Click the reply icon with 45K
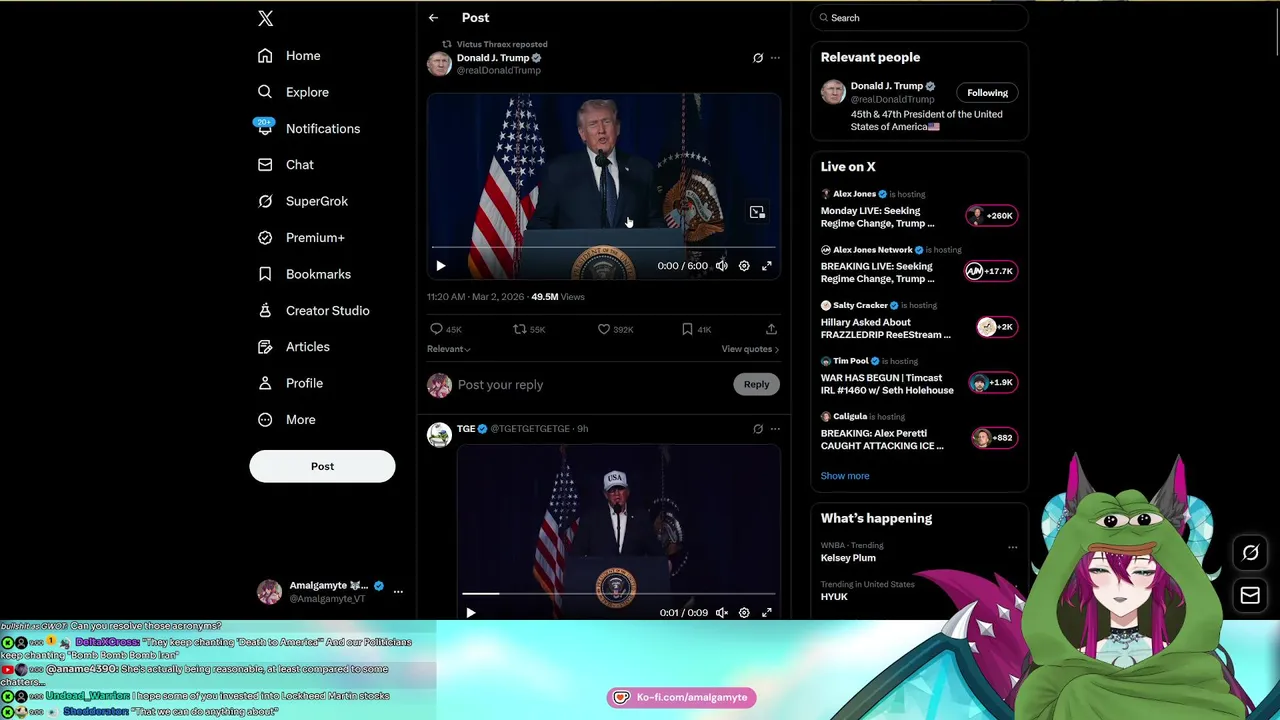Screen dimensions: 1280x720 click(x=445, y=329)
